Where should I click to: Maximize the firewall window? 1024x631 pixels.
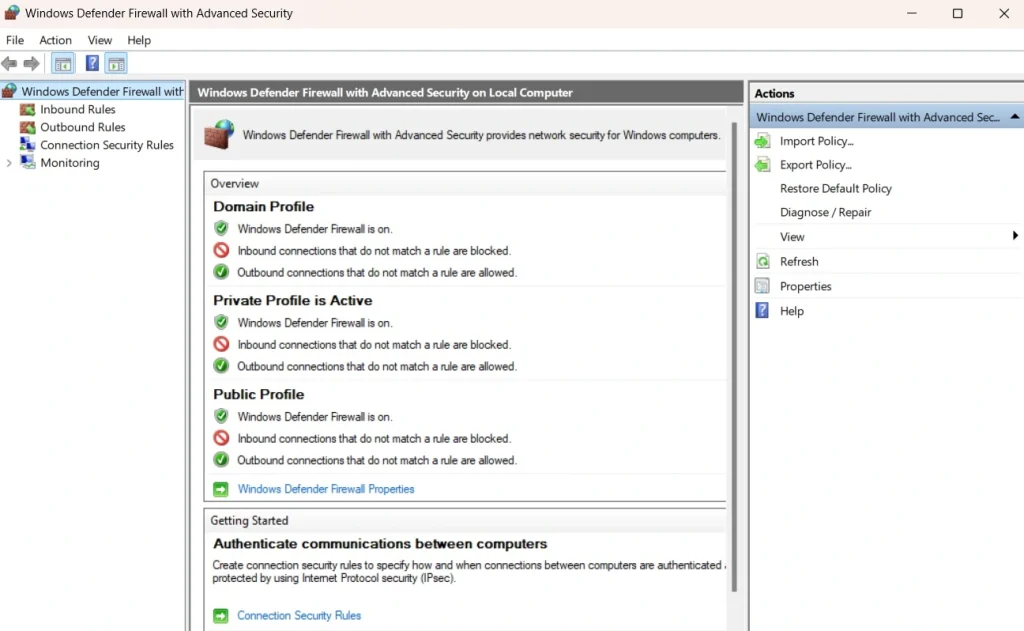pos(957,13)
